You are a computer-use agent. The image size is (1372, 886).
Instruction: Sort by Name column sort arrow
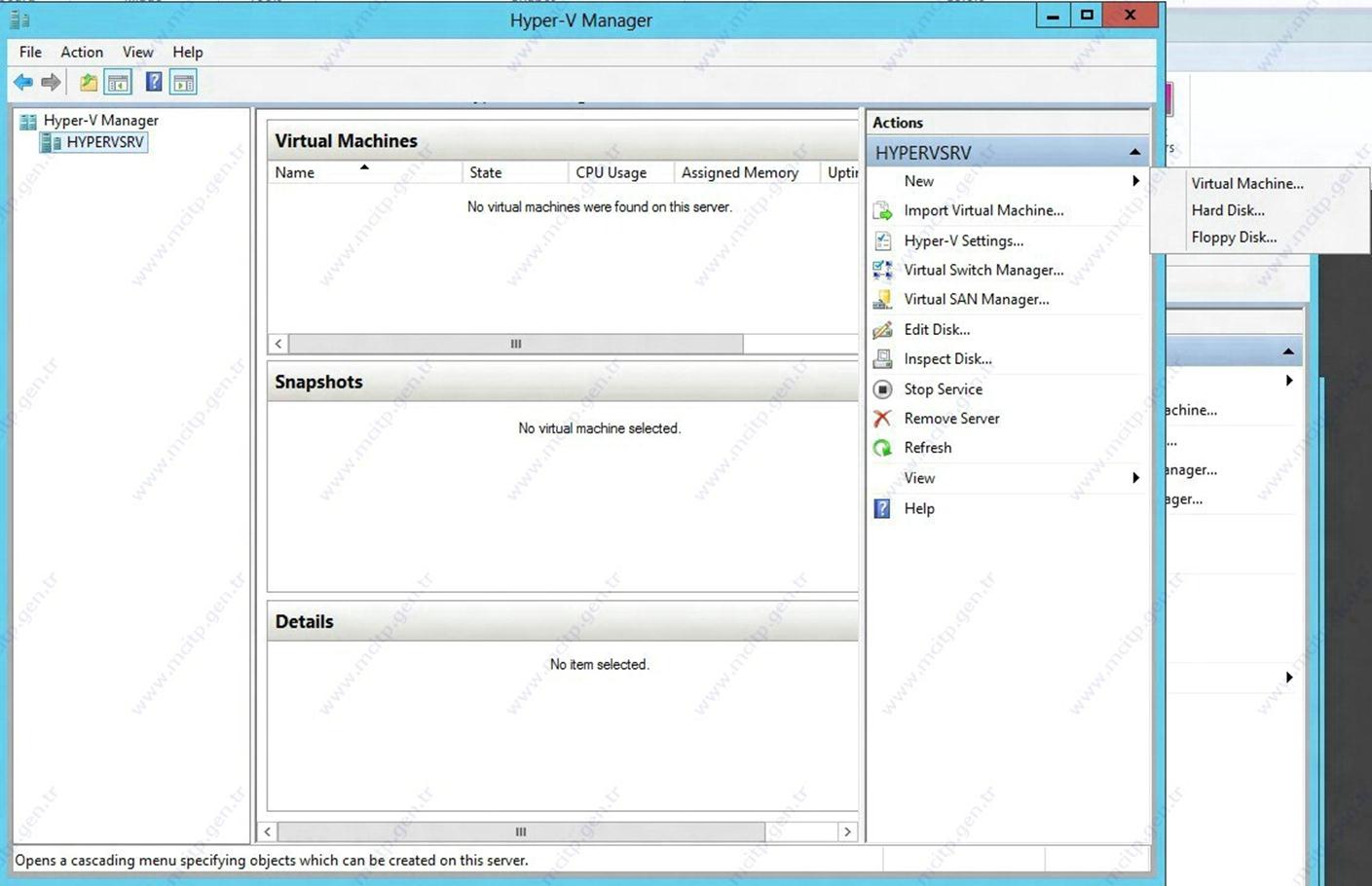tap(364, 167)
